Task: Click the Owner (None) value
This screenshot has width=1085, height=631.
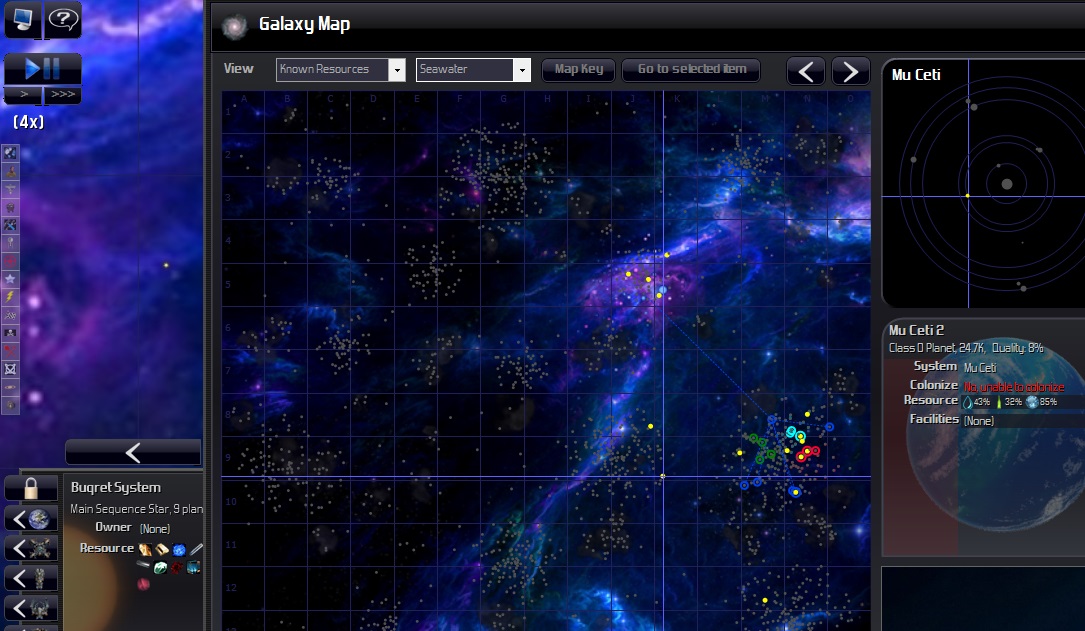Action: (x=154, y=528)
